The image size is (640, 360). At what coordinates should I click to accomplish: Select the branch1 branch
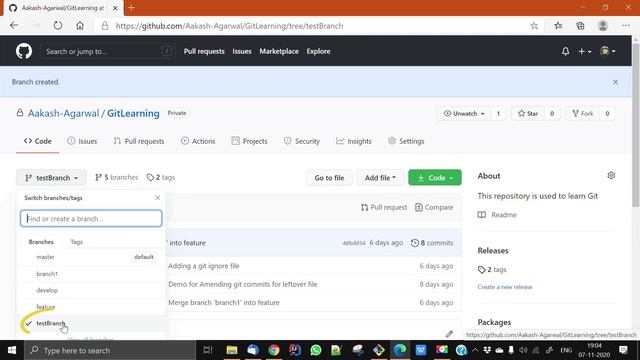point(91,273)
